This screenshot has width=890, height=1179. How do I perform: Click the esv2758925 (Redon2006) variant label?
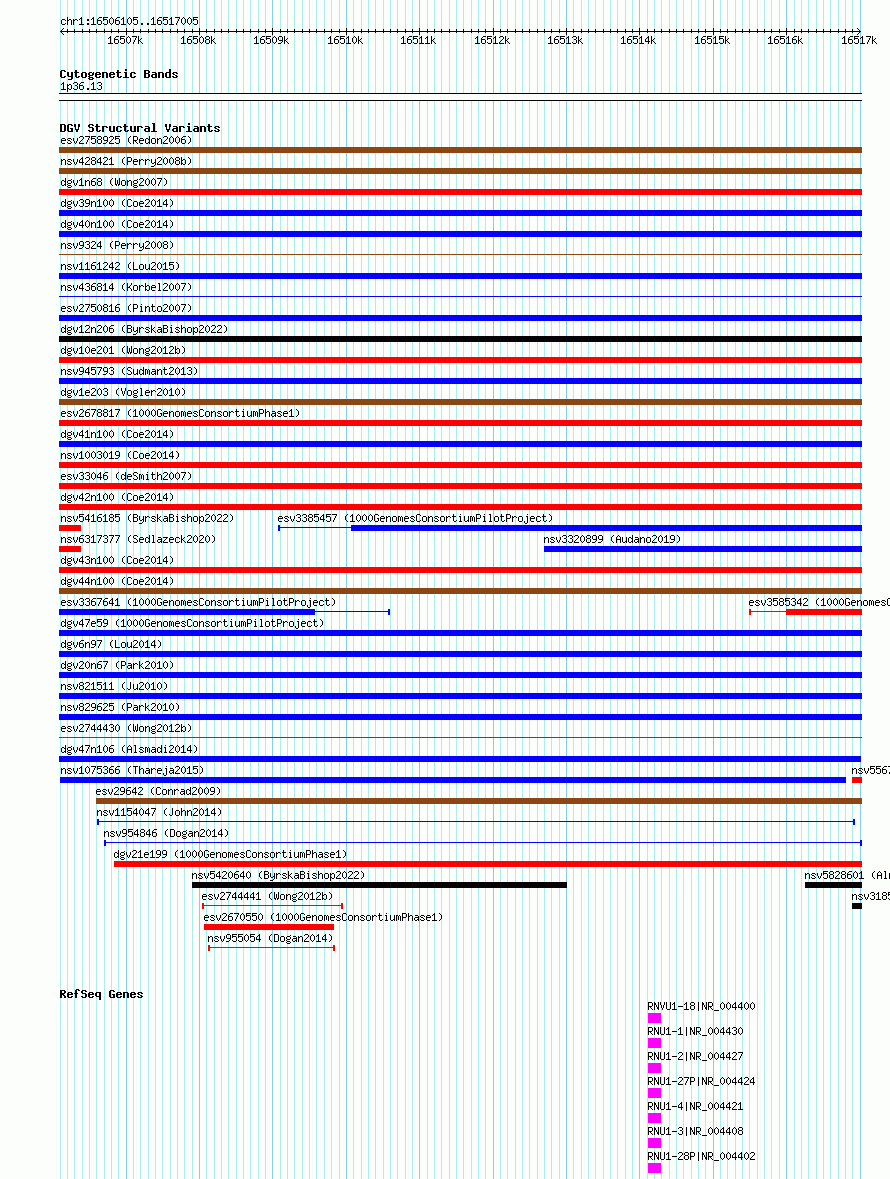(126, 141)
